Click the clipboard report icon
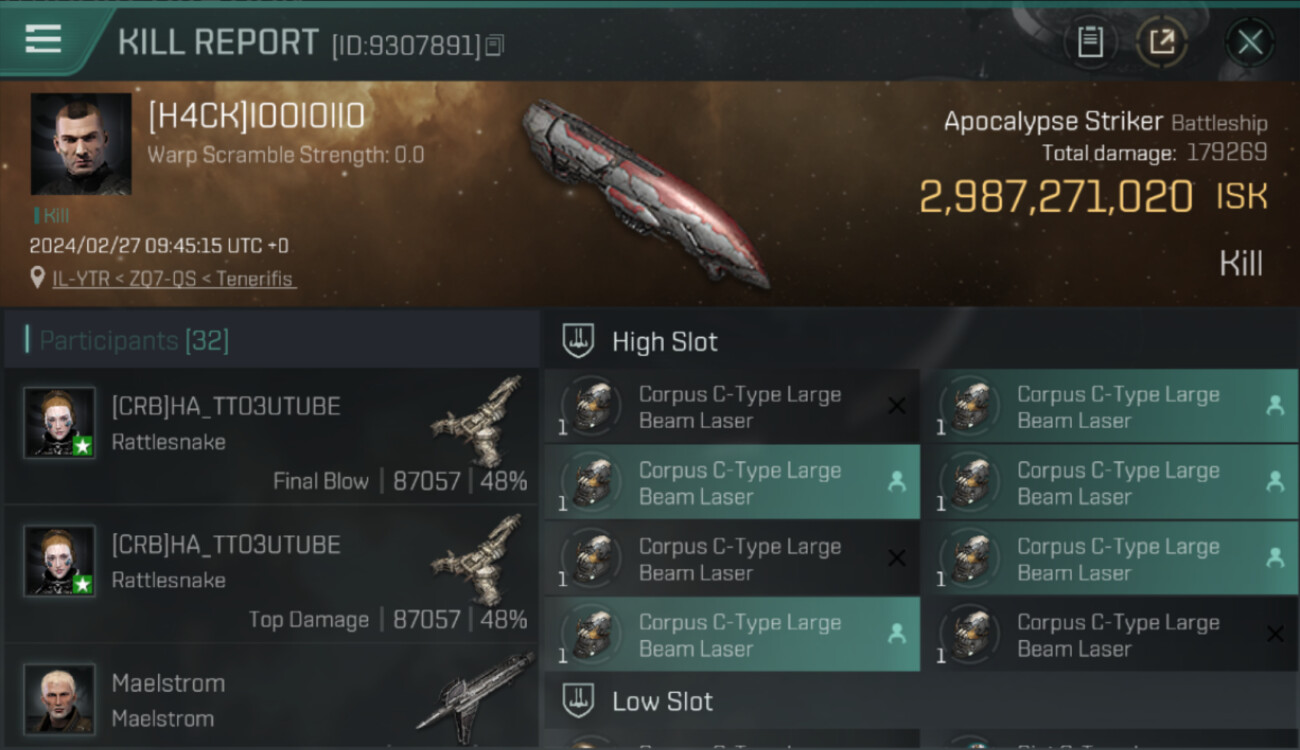This screenshot has height=750, width=1300. (x=1089, y=42)
